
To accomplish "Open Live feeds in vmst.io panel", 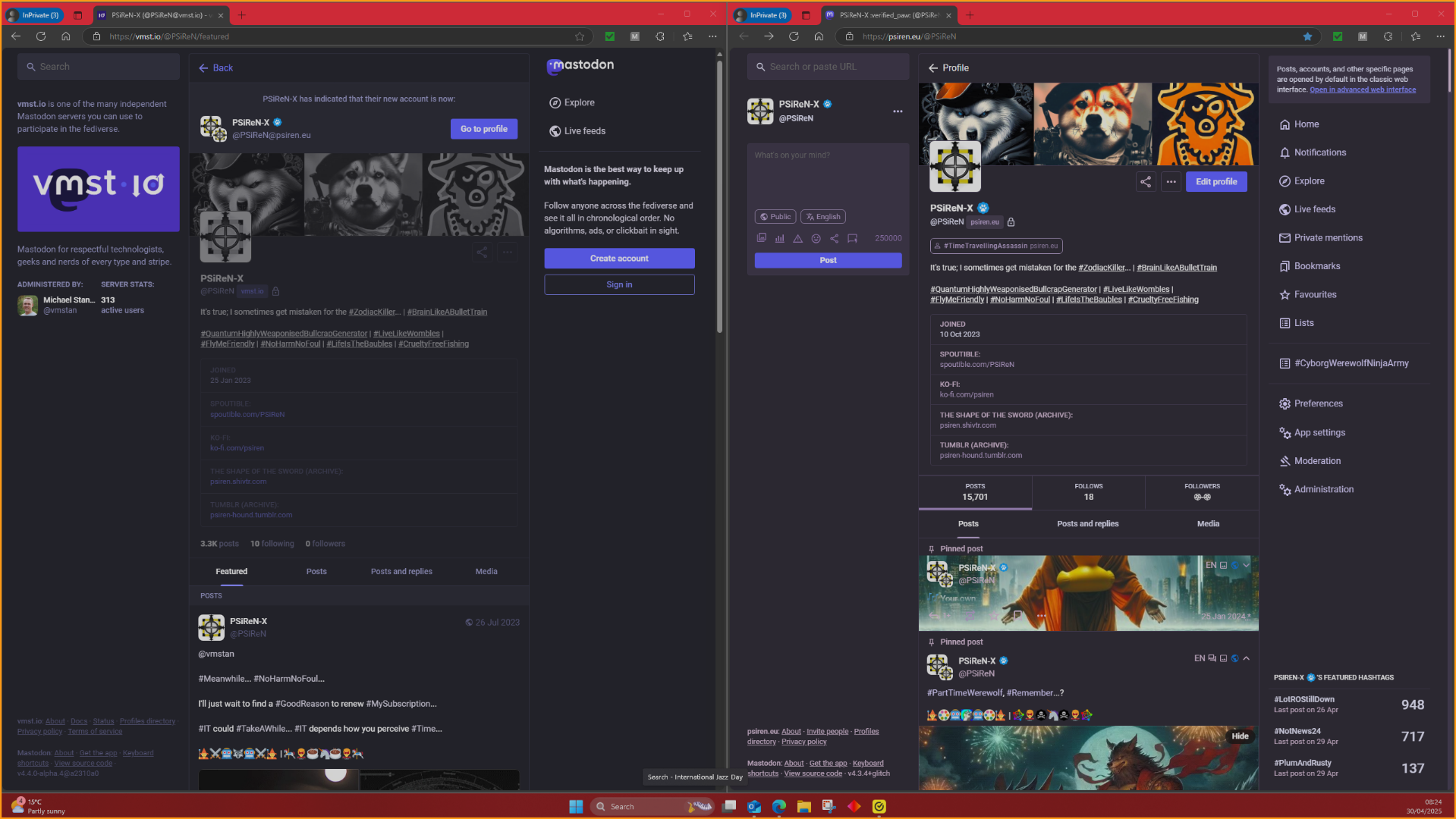I will point(577,131).
